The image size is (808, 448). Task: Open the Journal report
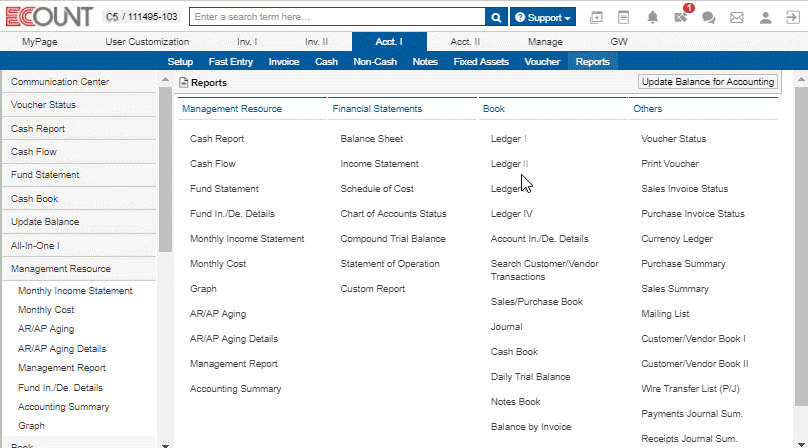coord(506,327)
